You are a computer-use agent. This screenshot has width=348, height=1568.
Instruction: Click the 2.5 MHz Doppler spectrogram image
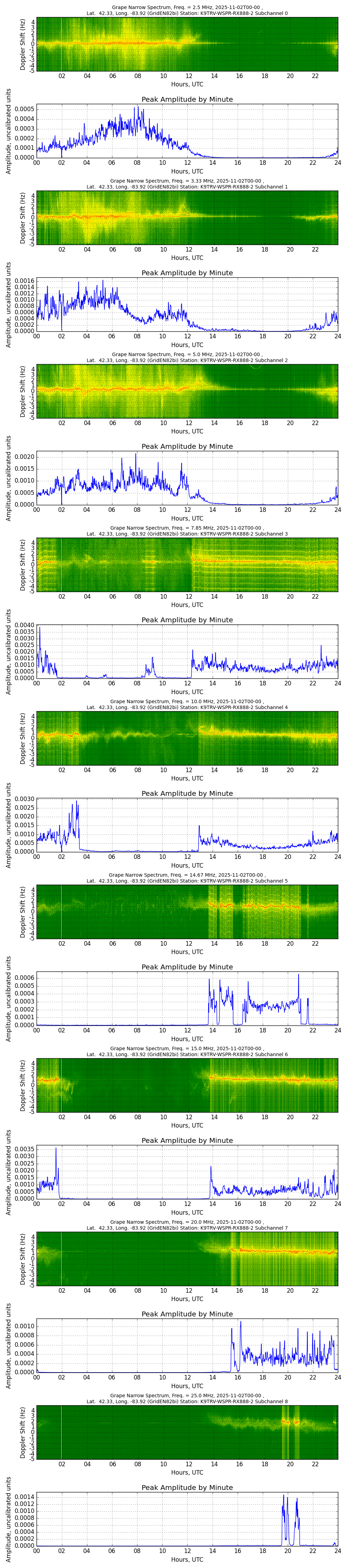[187, 45]
